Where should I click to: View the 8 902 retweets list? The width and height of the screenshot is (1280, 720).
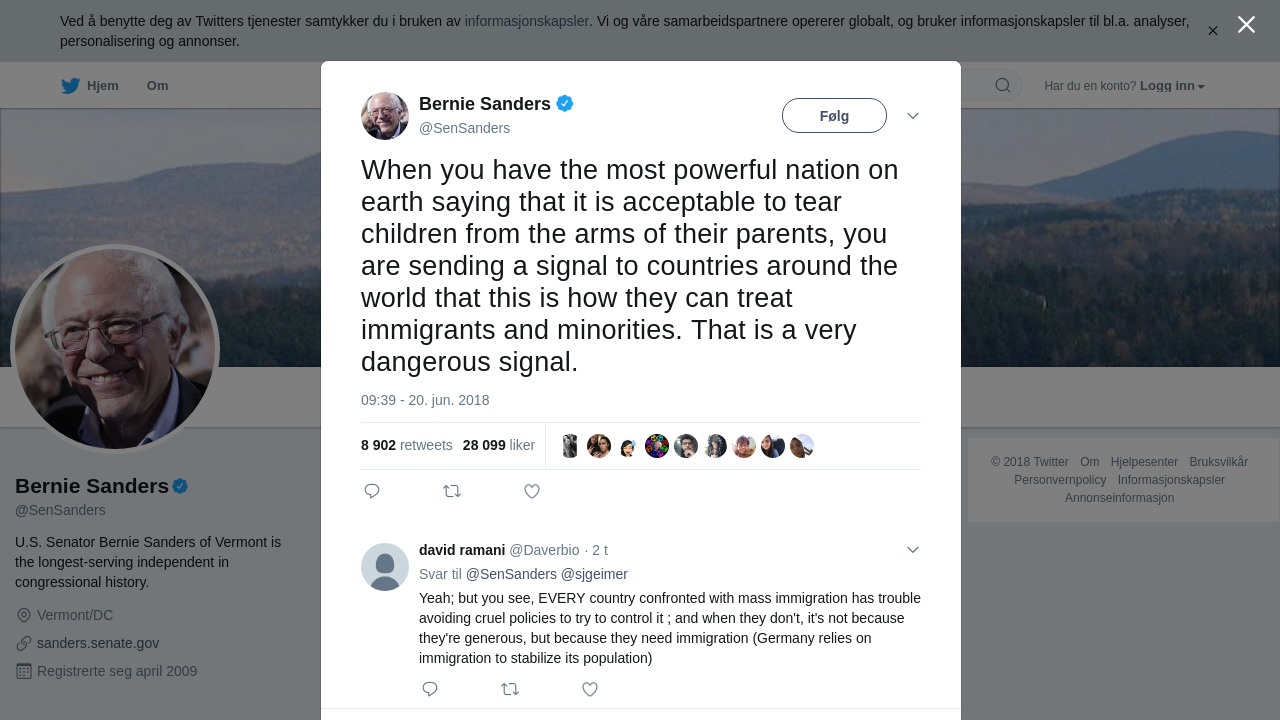[x=407, y=445]
